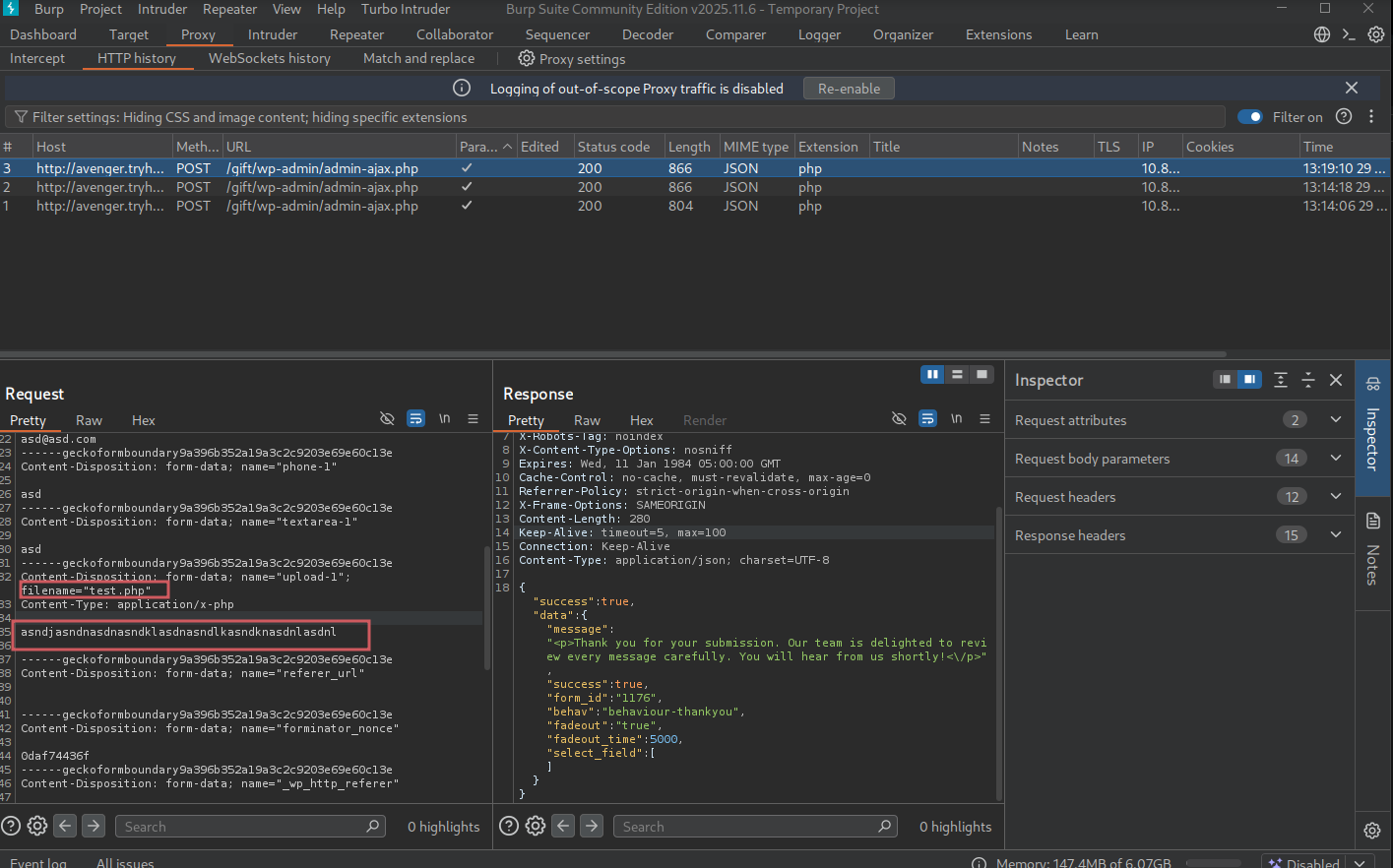Click the Request panel's line wrap icon
This screenshot has width=1393, height=868.
click(415, 419)
